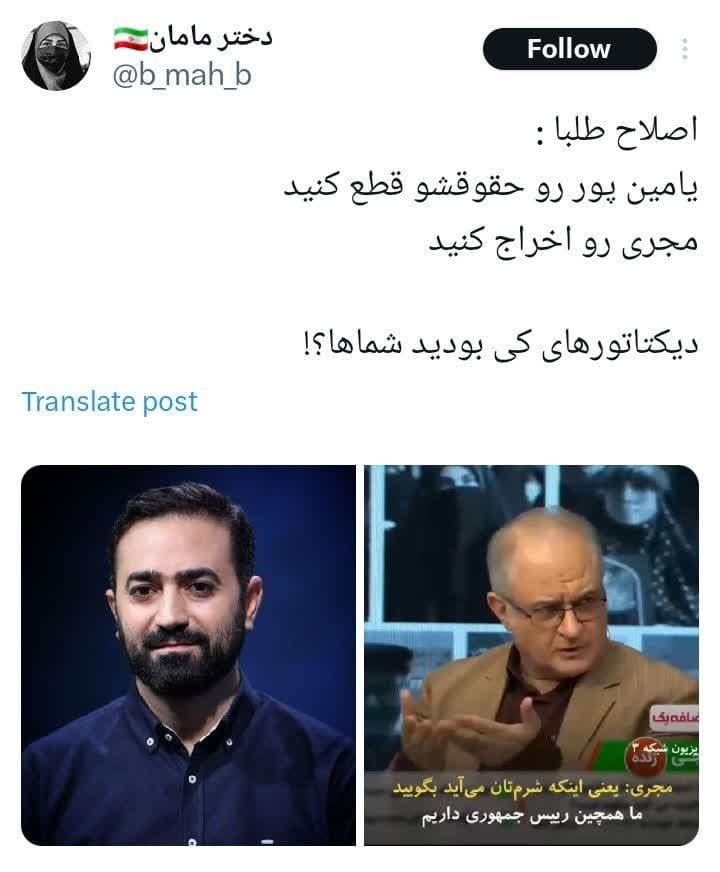Click the yellow subtitle starting with مجری
720x872 pixels.
pyautogui.click(x=532, y=789)
